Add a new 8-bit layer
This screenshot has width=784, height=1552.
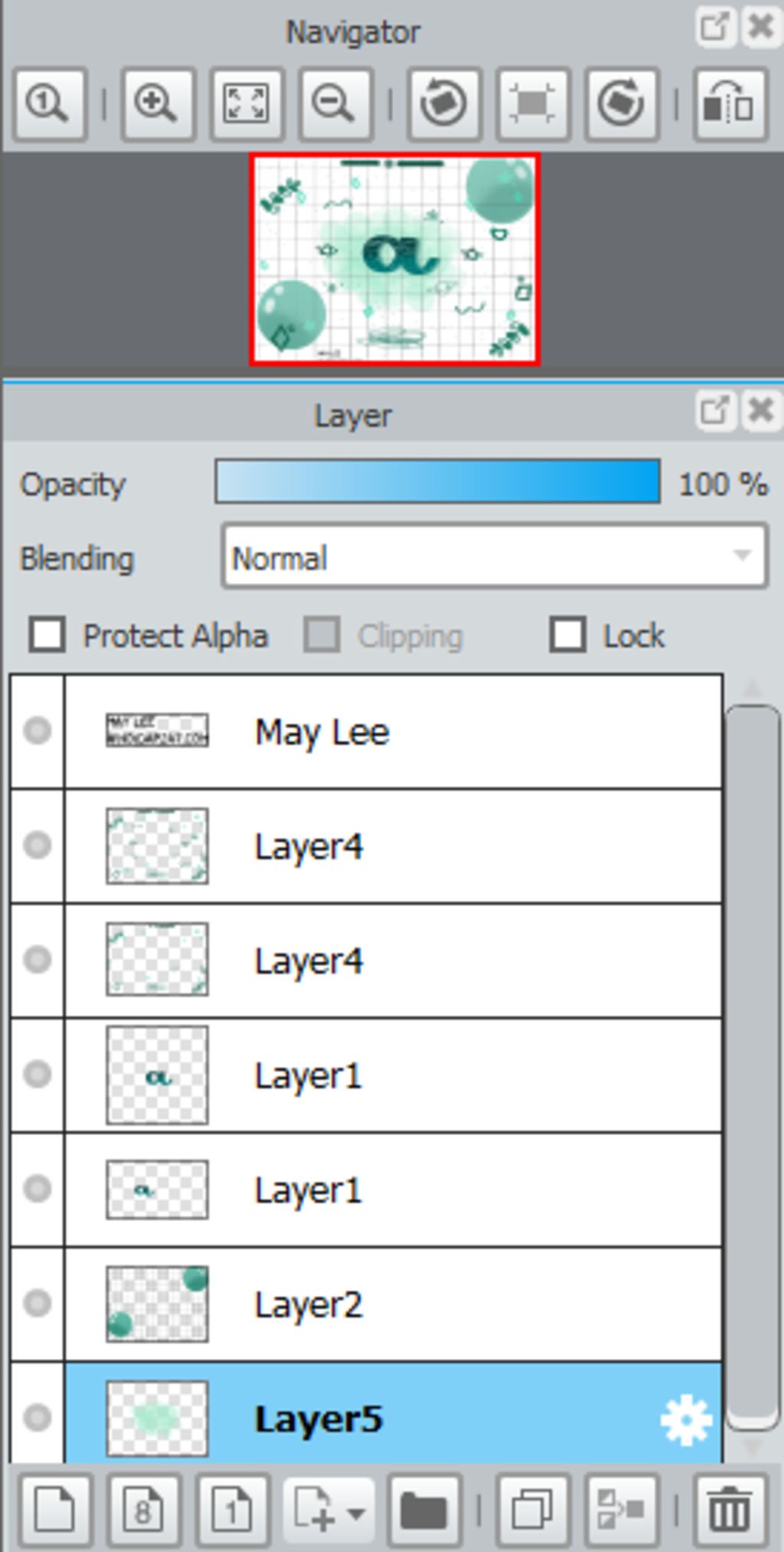(x=144, y=1510)
